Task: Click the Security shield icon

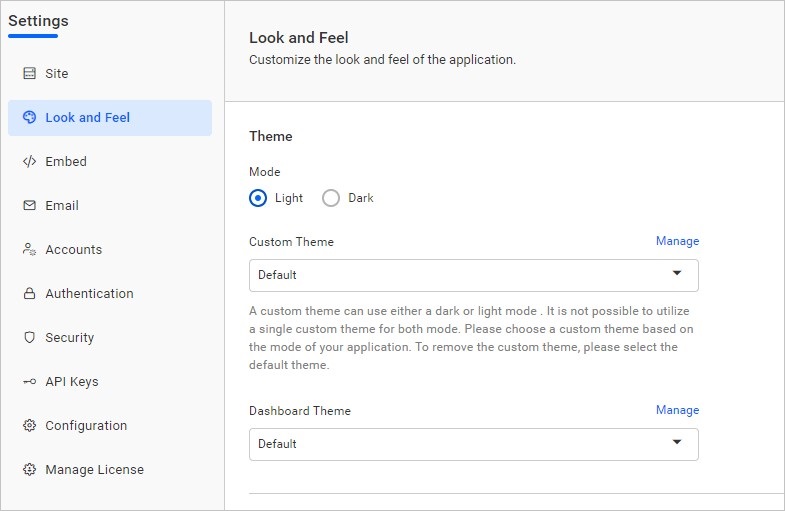Action: 29,338
